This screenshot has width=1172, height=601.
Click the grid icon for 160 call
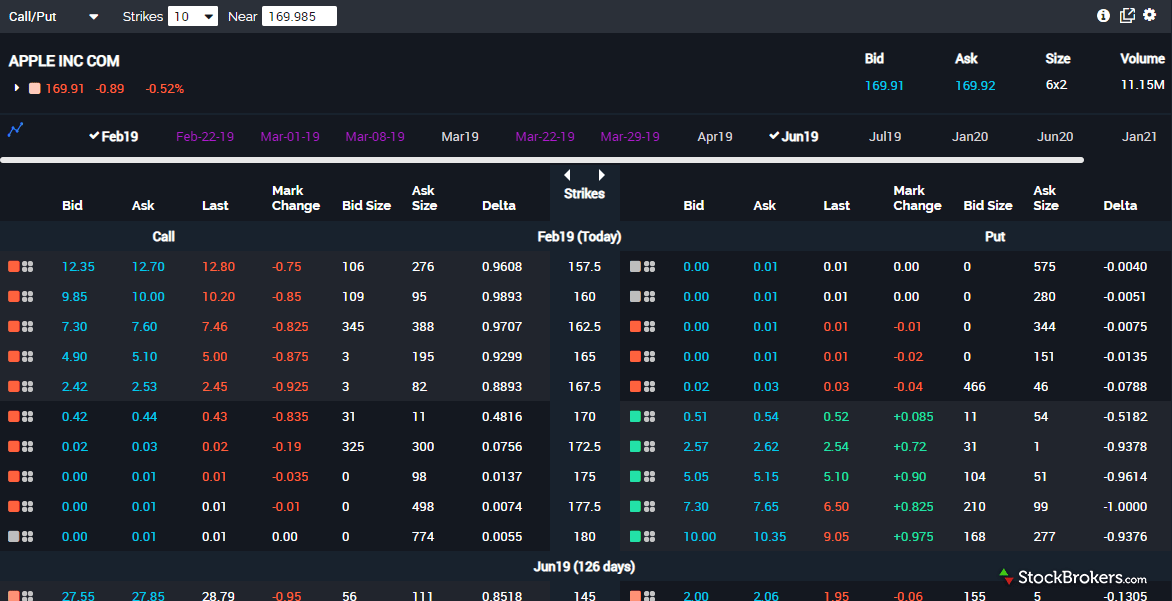coord(28,297)
